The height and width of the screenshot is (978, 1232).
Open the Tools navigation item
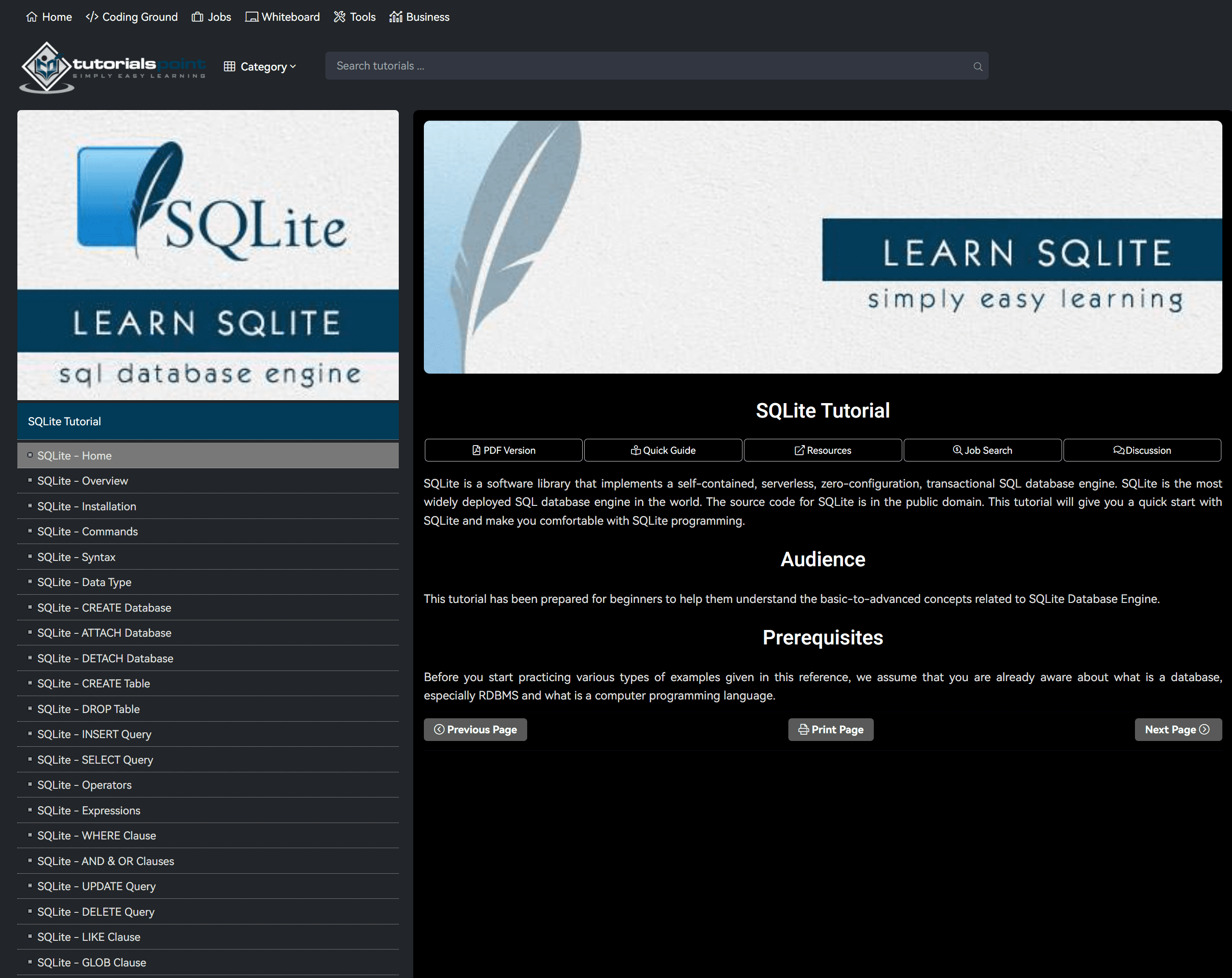[354, 17]
